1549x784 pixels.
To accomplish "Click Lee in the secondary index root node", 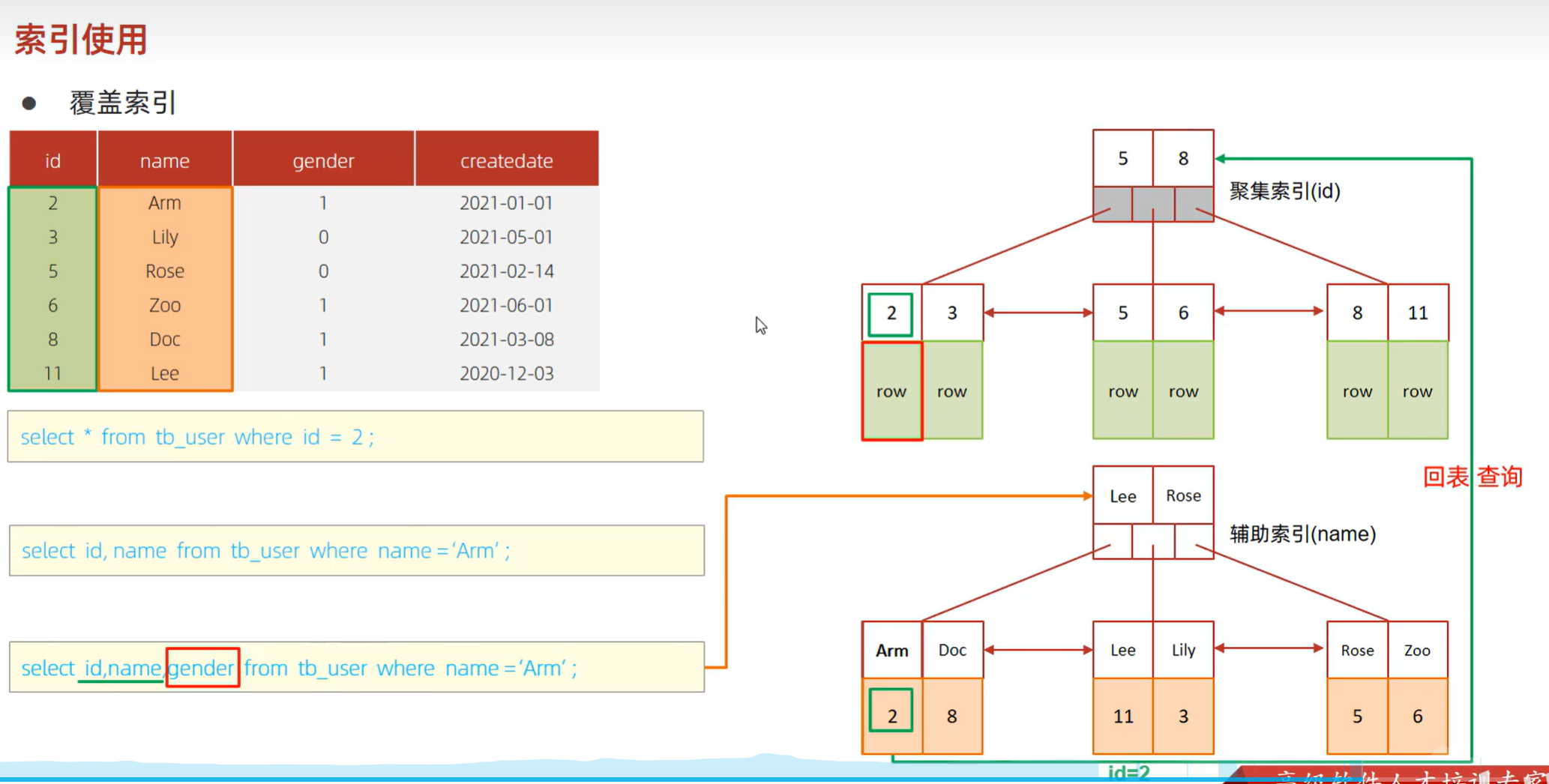I will tap(1122, 495).
